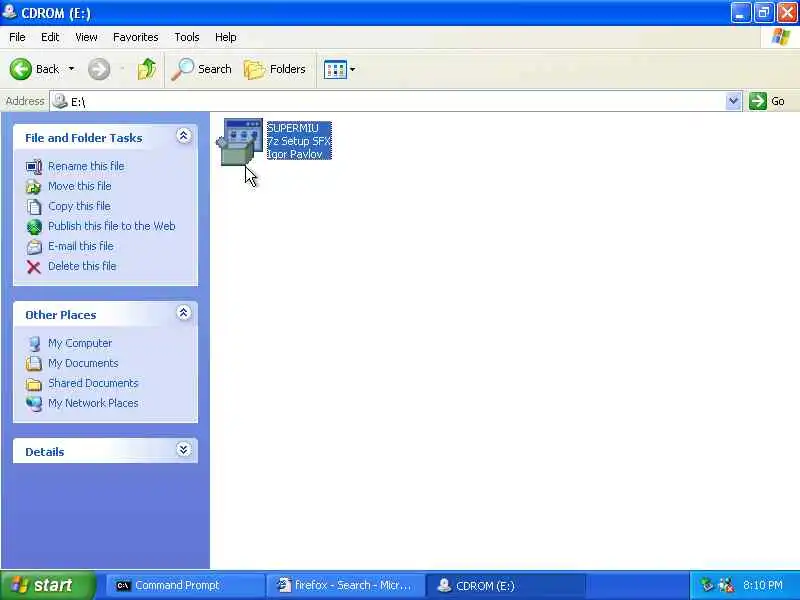Switch to firefox Search taskbar window
Viewport: 800px width, 600px height.
pos(345,585)
